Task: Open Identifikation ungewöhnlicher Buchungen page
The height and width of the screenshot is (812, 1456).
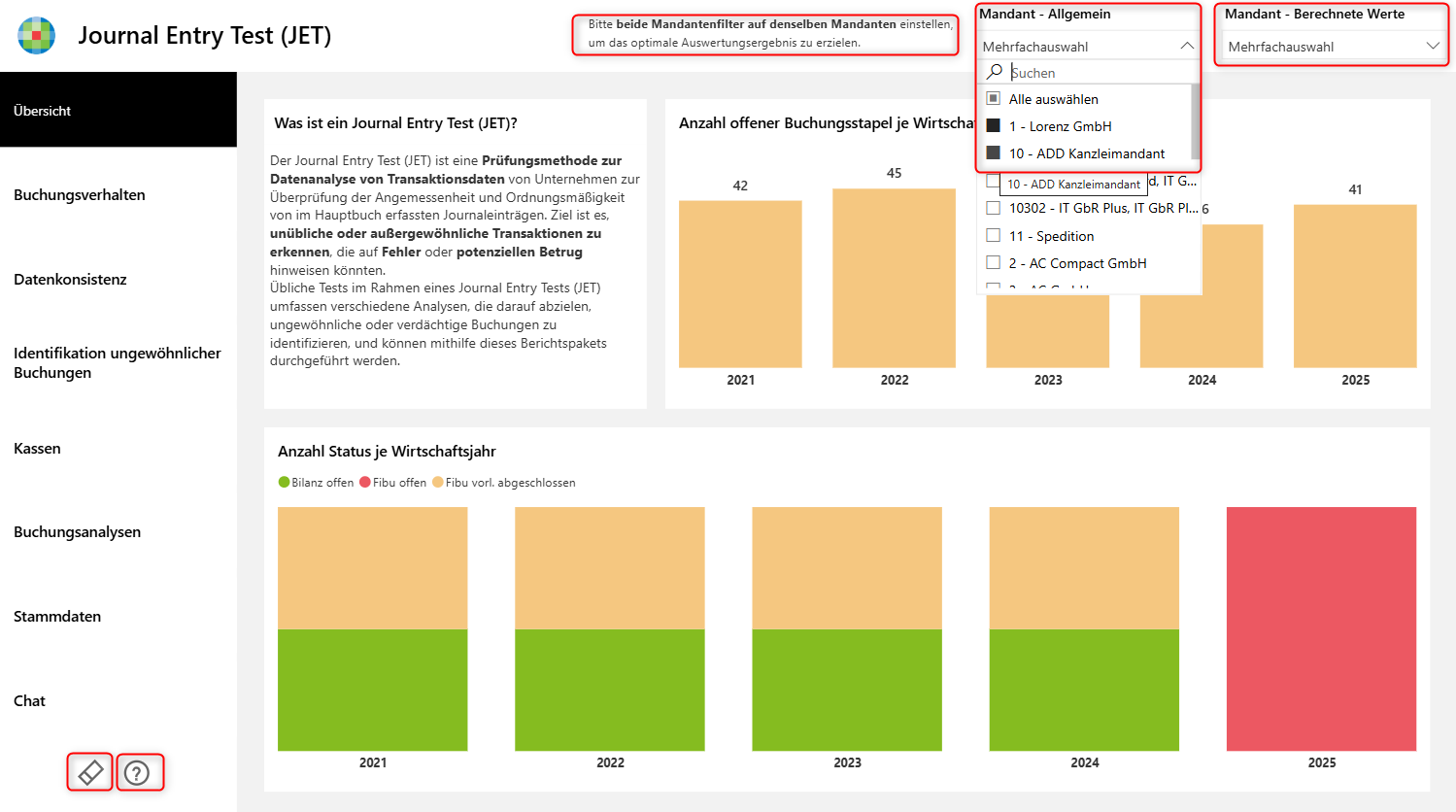Action: [119, 362]
